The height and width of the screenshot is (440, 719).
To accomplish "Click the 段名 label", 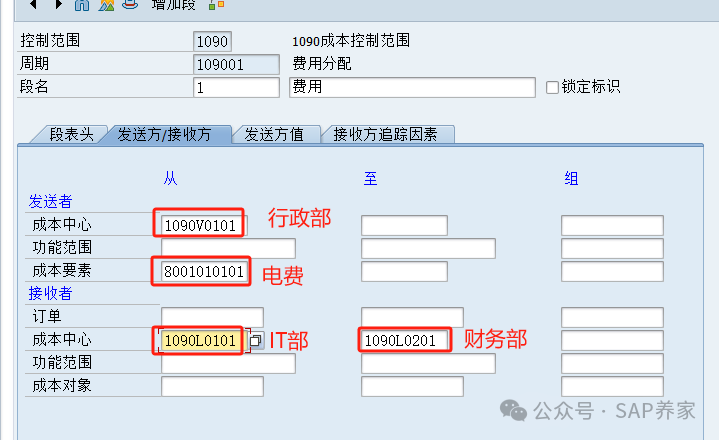I will coord(34,86).
